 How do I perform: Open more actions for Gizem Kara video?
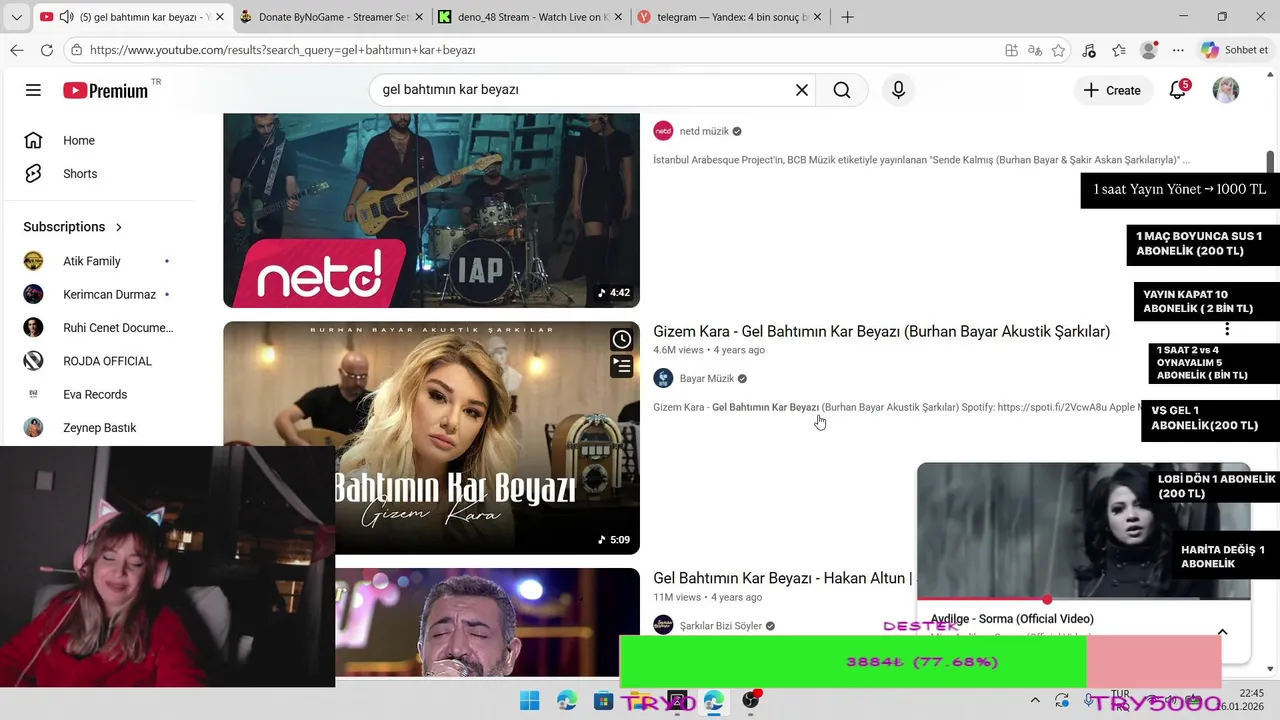pos(1227,329)
